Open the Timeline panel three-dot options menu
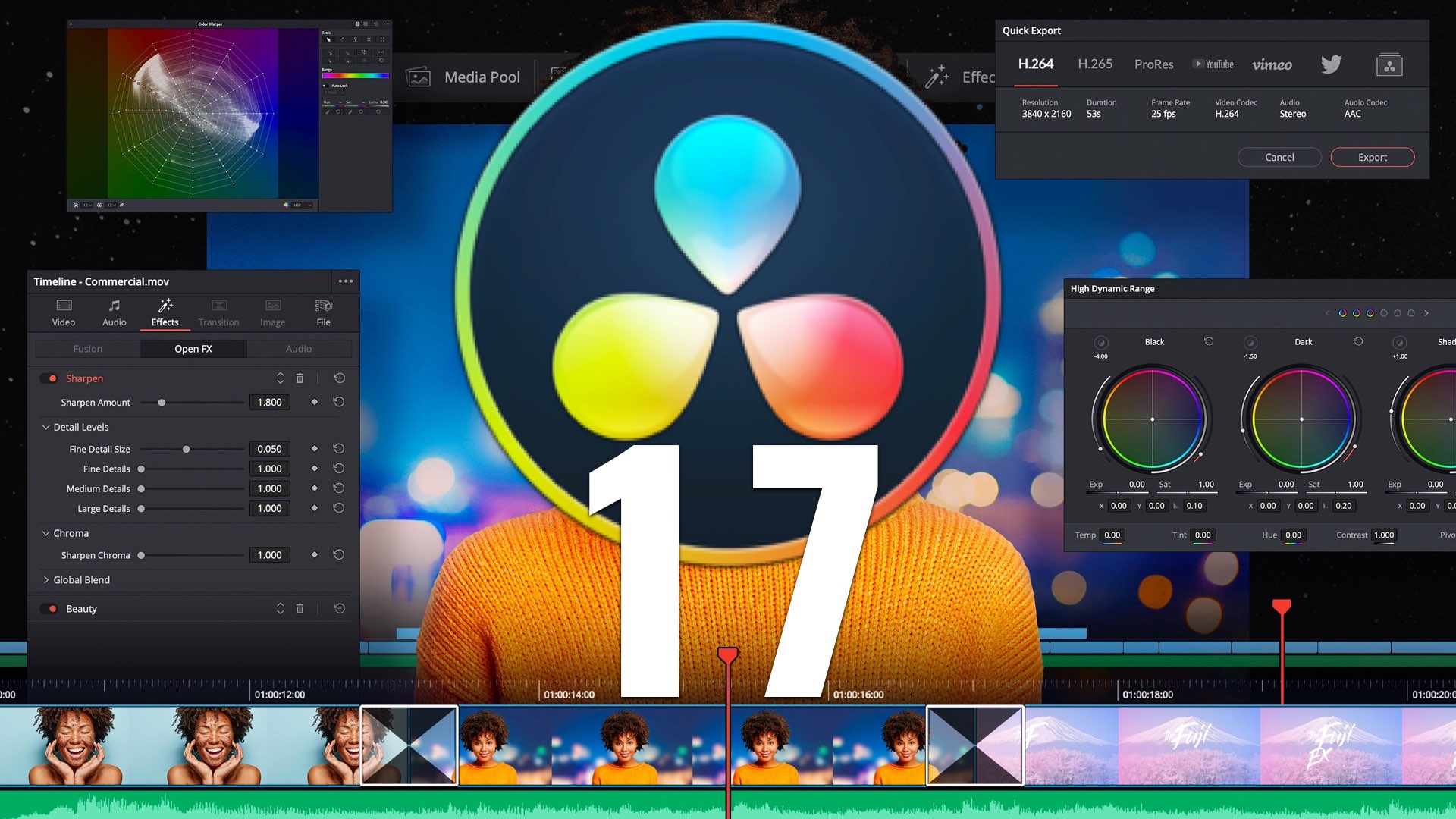Viewport: 1456px width, 819px height. pyautogui.click(x=346, y=281)
